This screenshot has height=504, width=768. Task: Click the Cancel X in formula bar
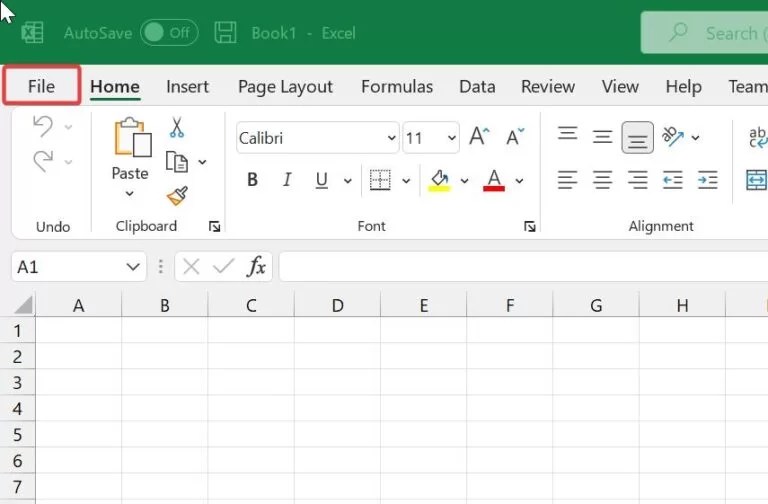coord(191,267)
